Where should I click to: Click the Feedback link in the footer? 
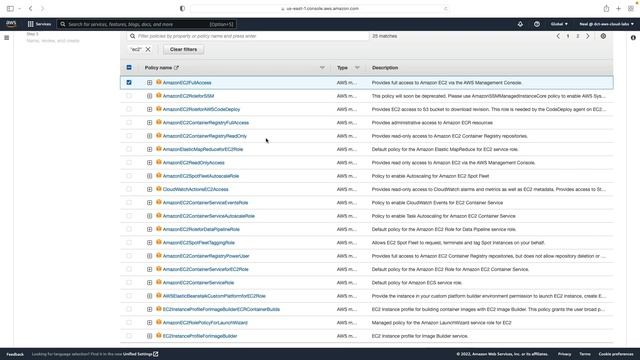[15, 354]
